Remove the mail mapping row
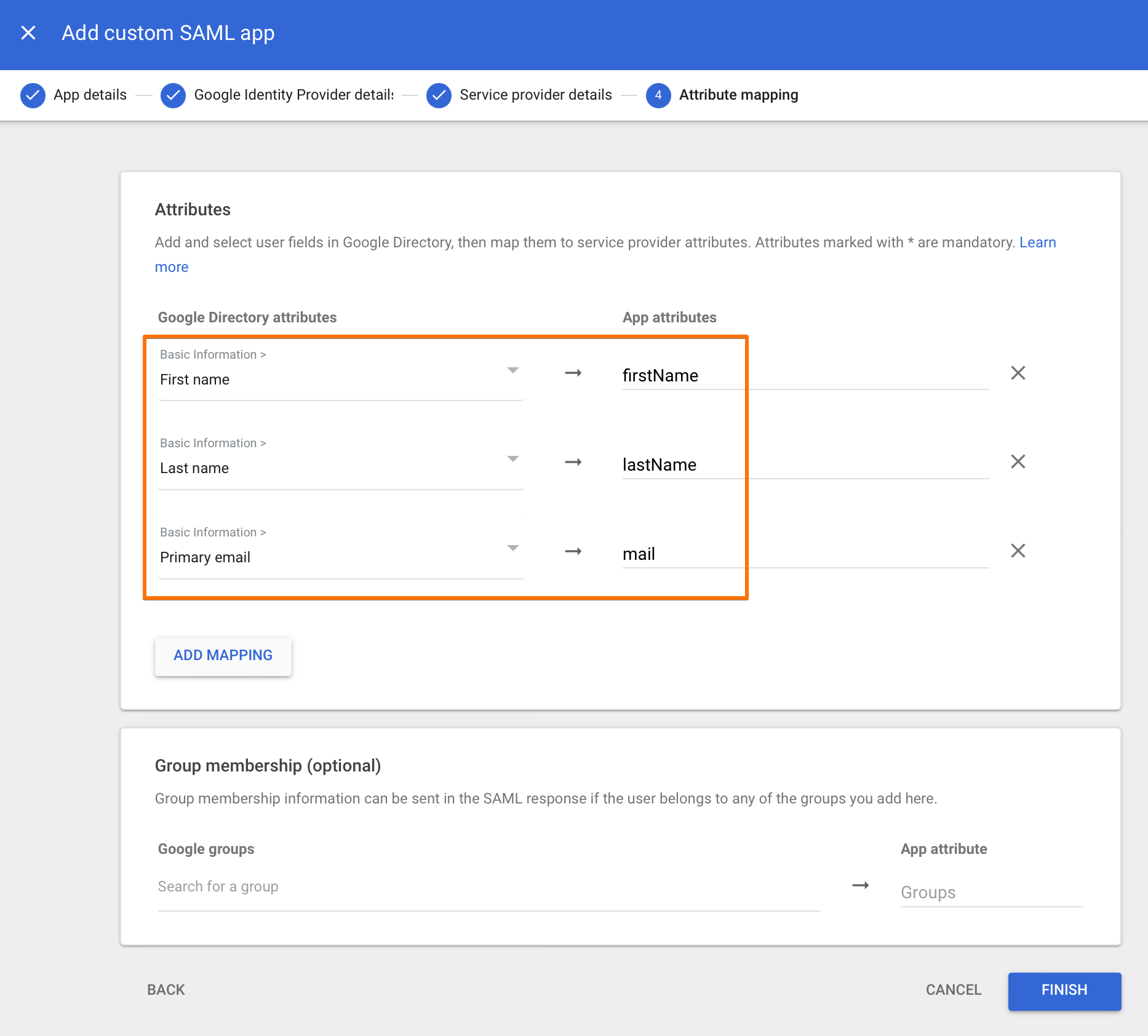The width and height of the screenshot is (1148, 1036). (1018, 551)
